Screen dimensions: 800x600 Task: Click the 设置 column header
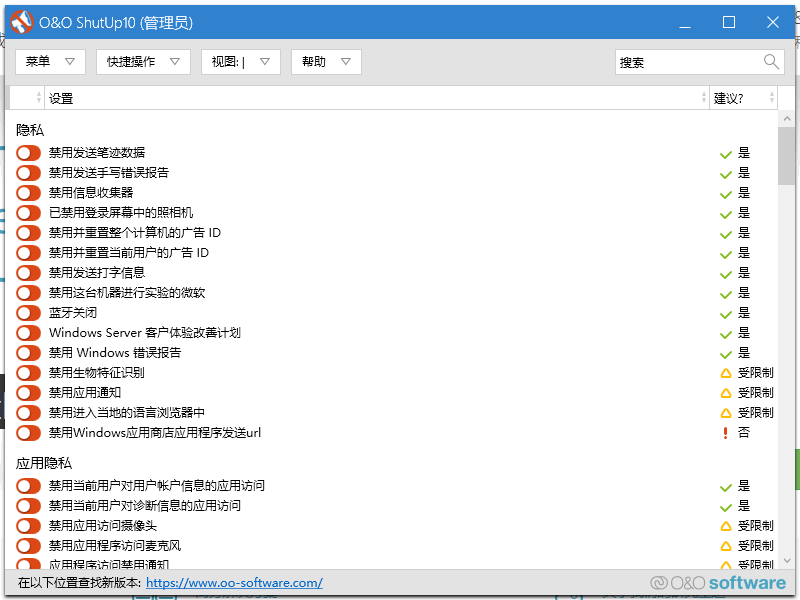point(377,97)
